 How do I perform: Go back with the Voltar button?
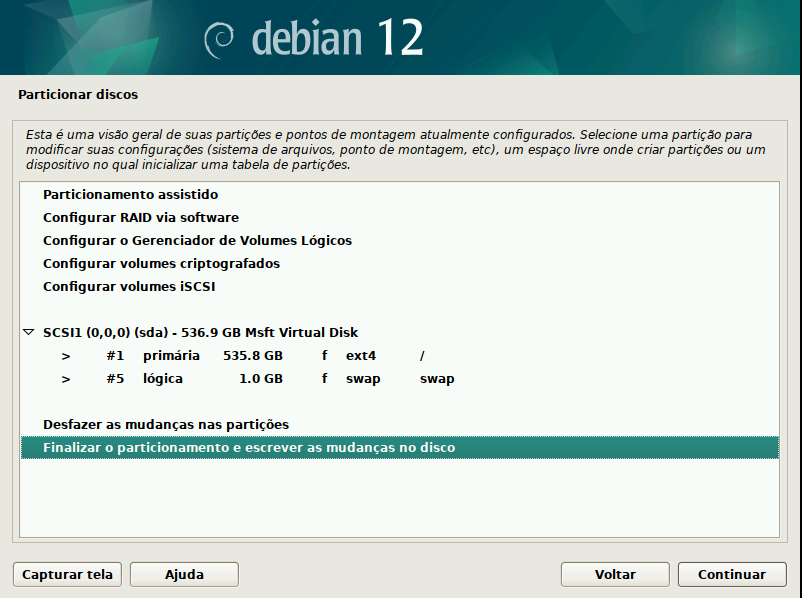click(615, 574)
